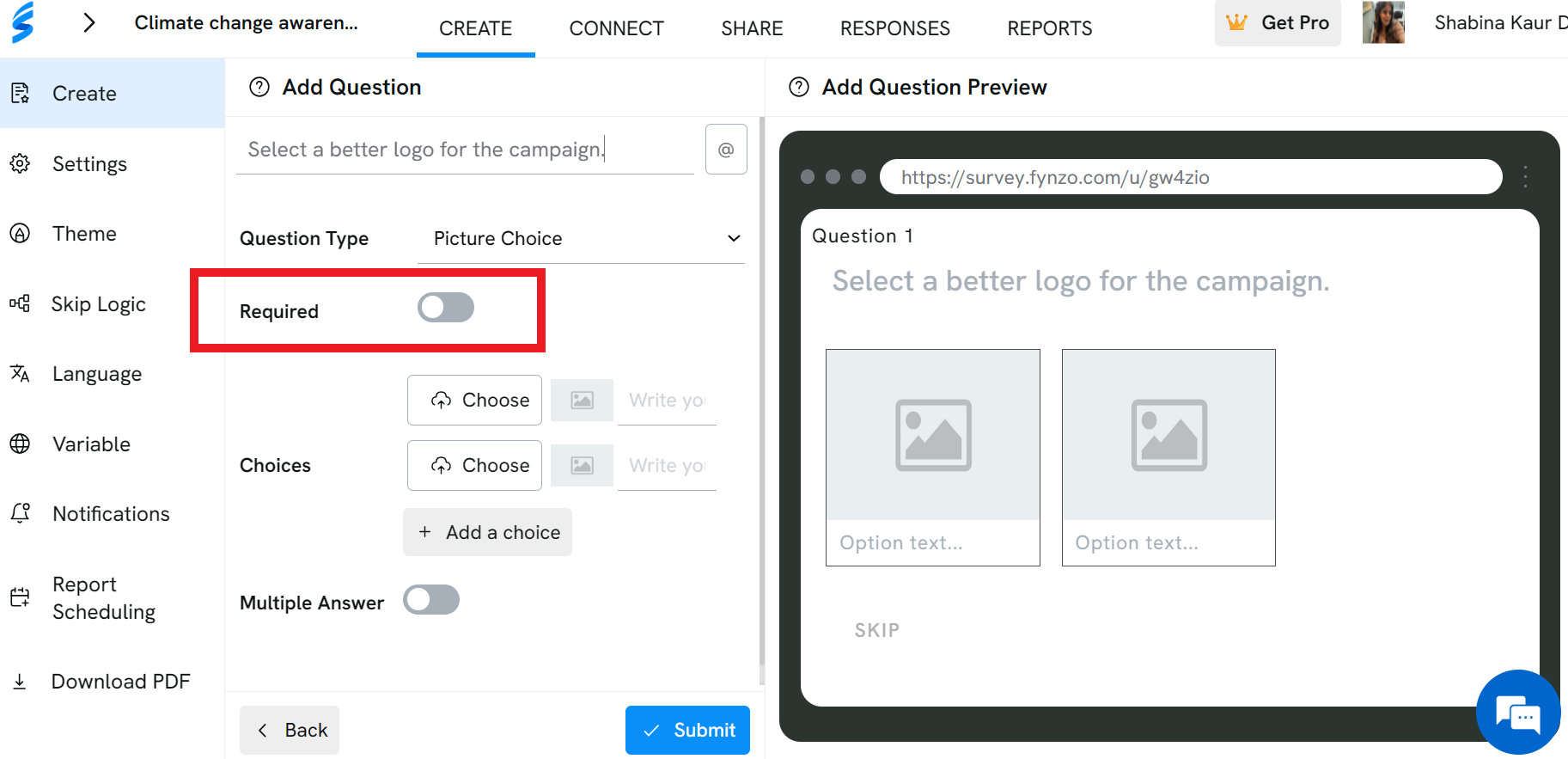Open the CONNECT tab
The image size is (1568, 759).
(617, 28)
